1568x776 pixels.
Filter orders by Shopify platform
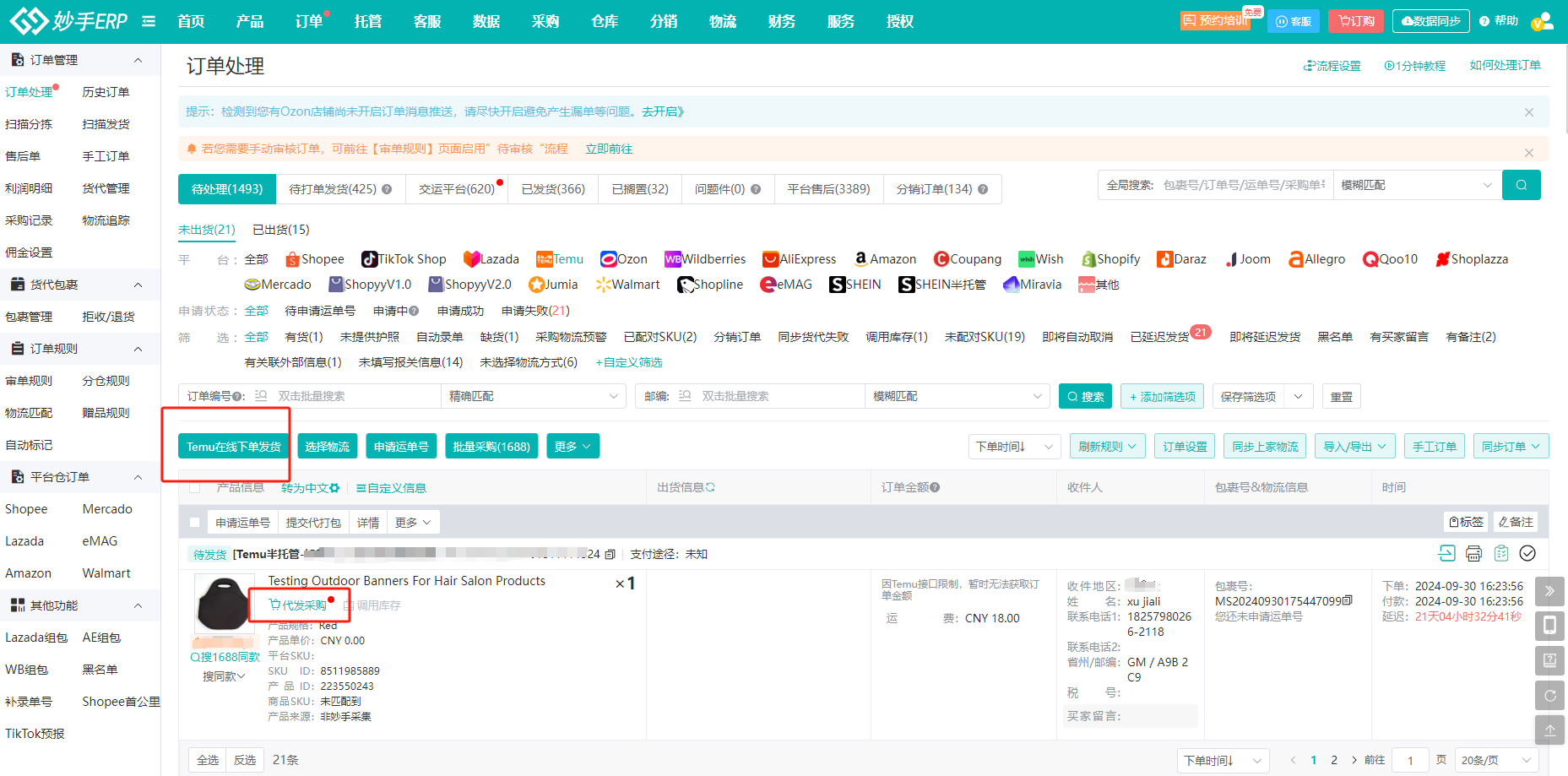[x=1110, y=259]
